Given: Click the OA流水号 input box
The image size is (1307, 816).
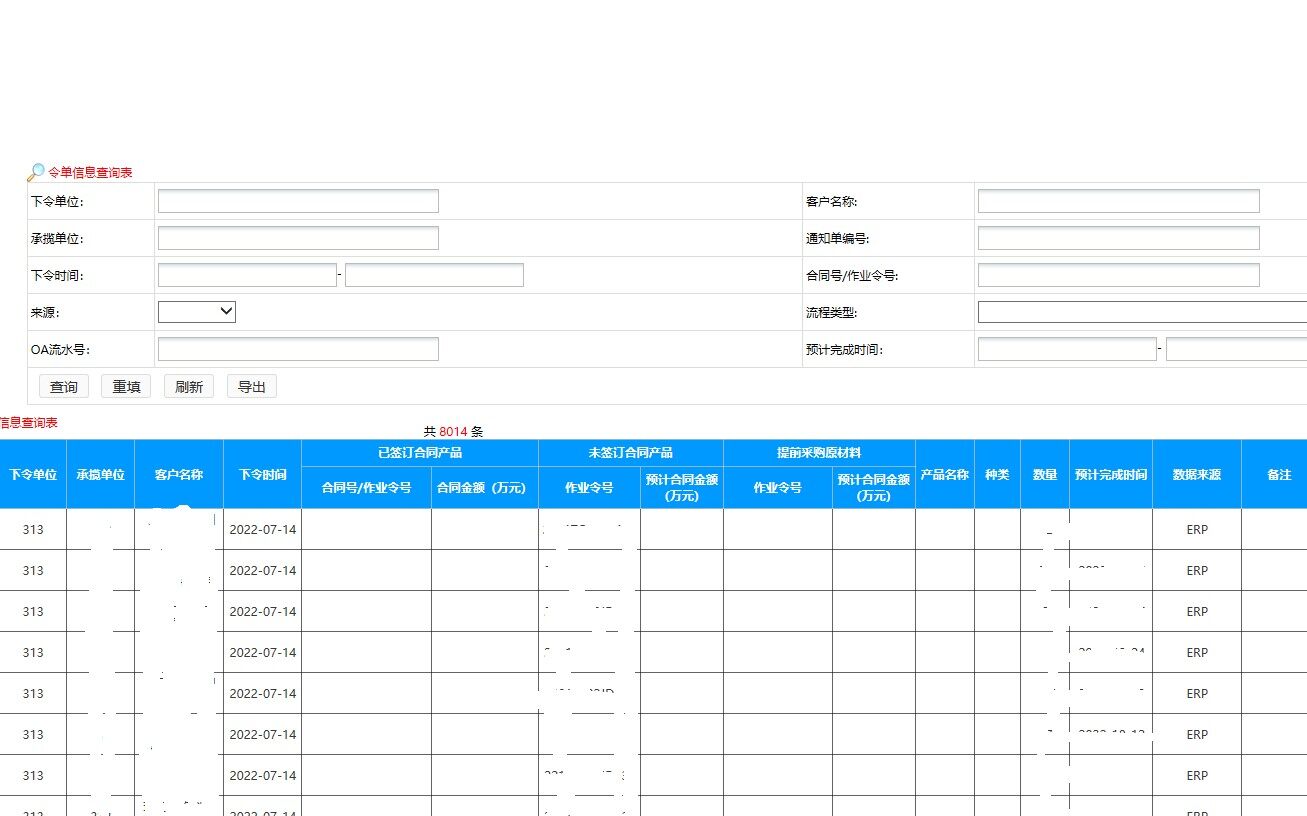Looking at the screenshot, I should [x=298, y=349].
